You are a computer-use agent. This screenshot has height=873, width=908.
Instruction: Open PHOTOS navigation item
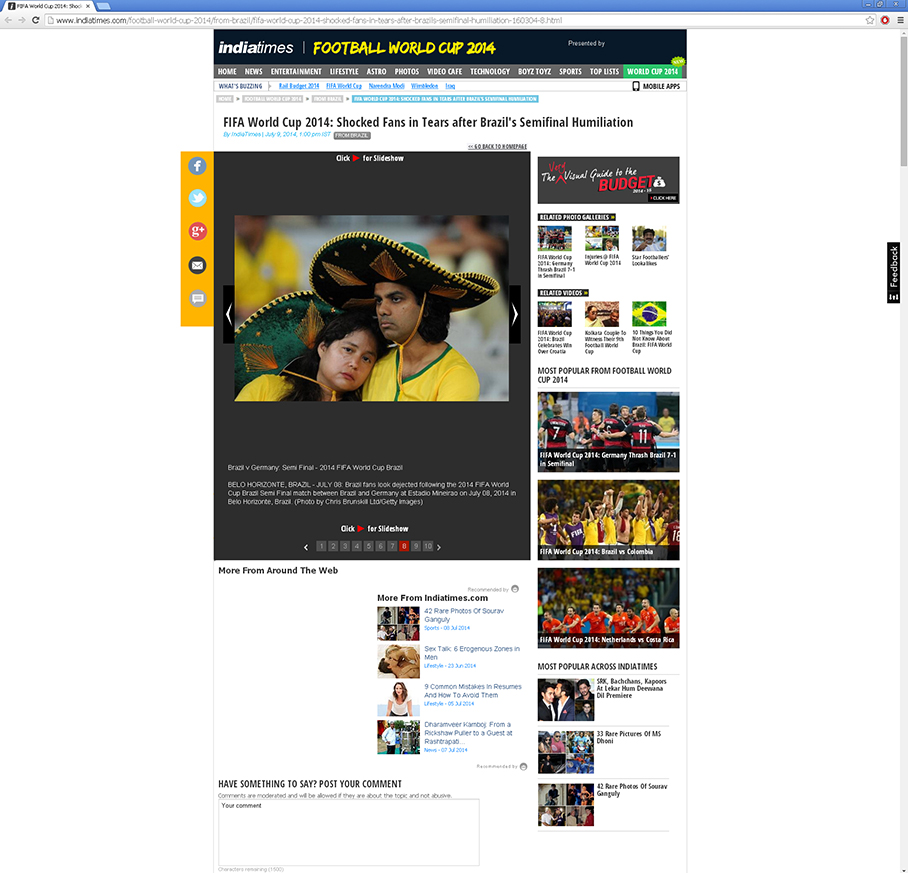(x=407, y=72)
